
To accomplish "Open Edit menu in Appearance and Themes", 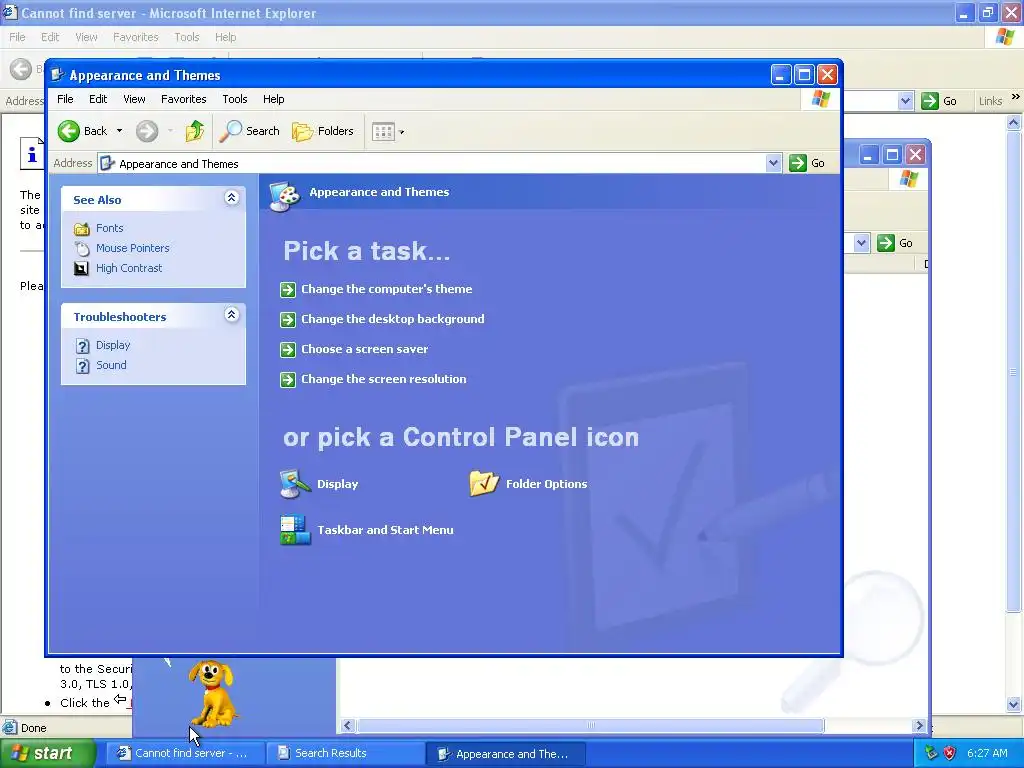I will [98, 99].
